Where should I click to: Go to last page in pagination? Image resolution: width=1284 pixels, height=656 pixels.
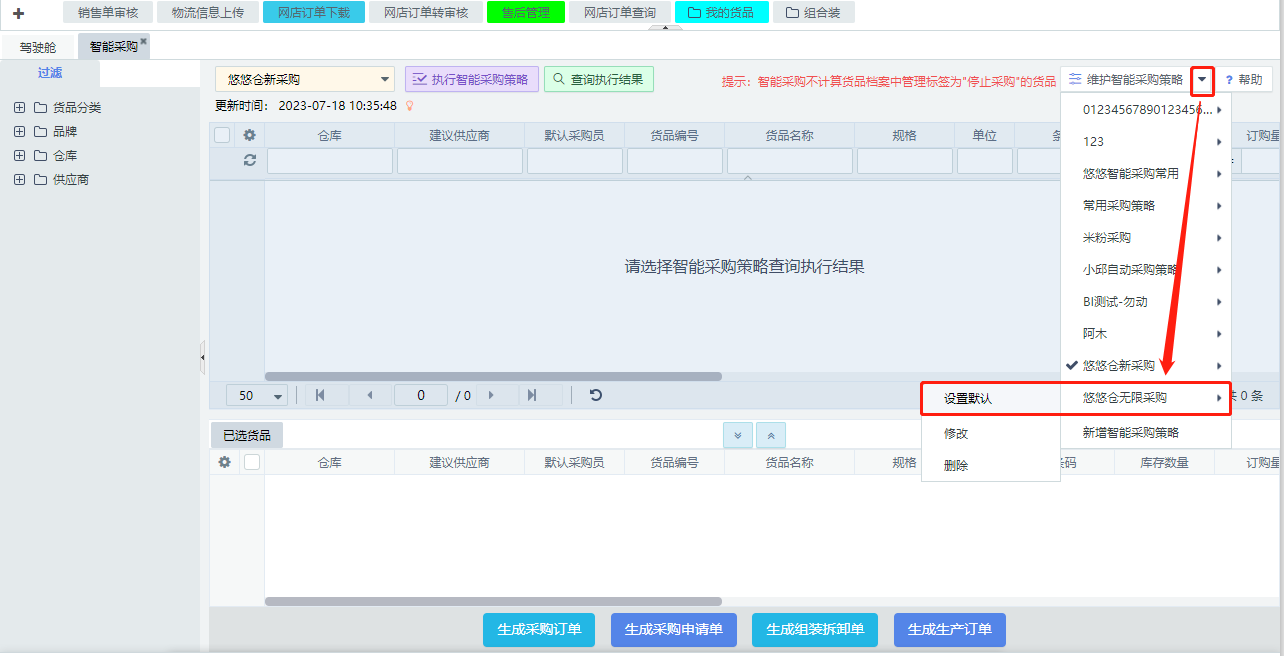click(x=532, y=395)
